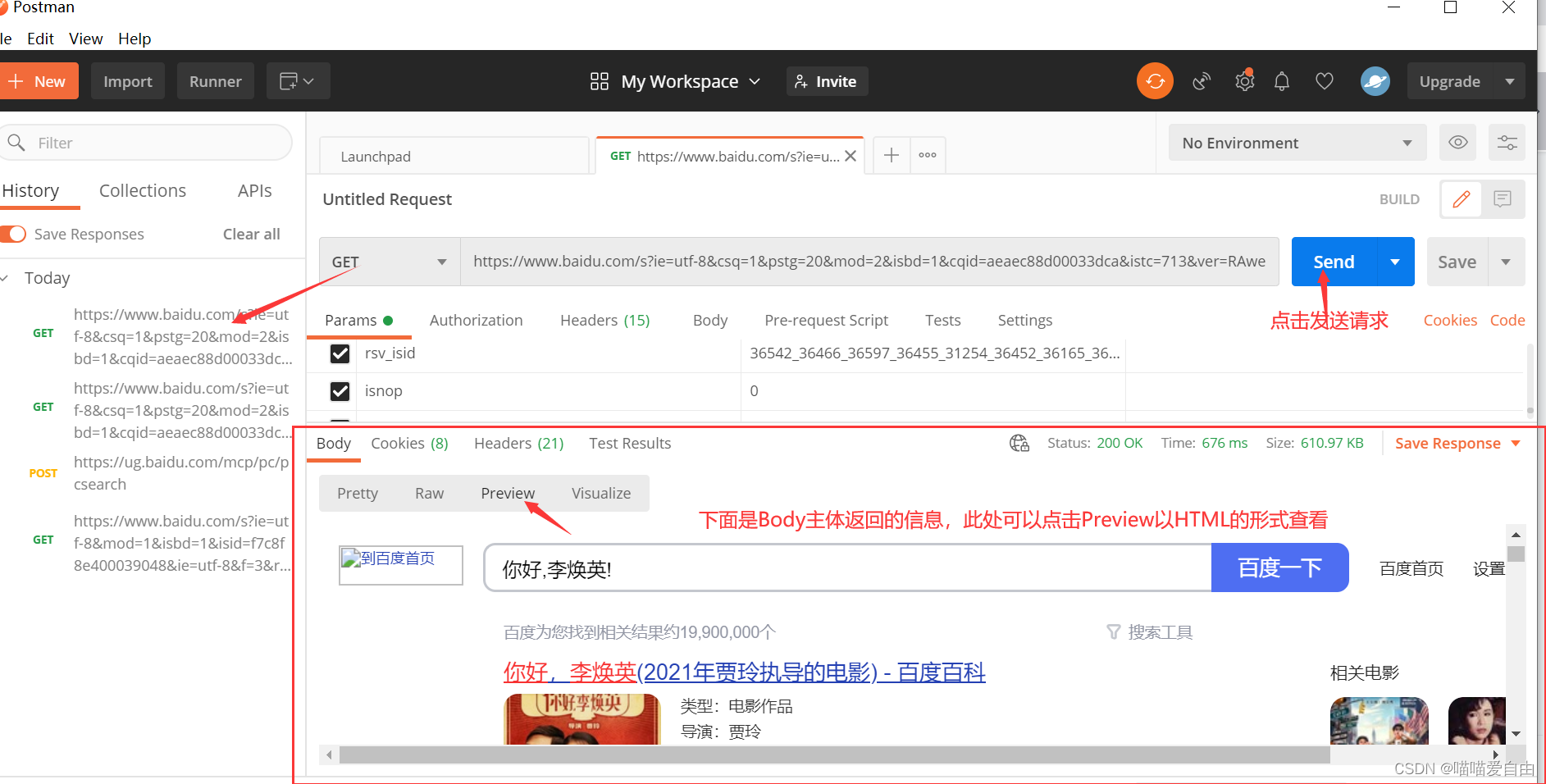
Task: Click the 搜索工具 filter icon
Action: pos(1113,632)
